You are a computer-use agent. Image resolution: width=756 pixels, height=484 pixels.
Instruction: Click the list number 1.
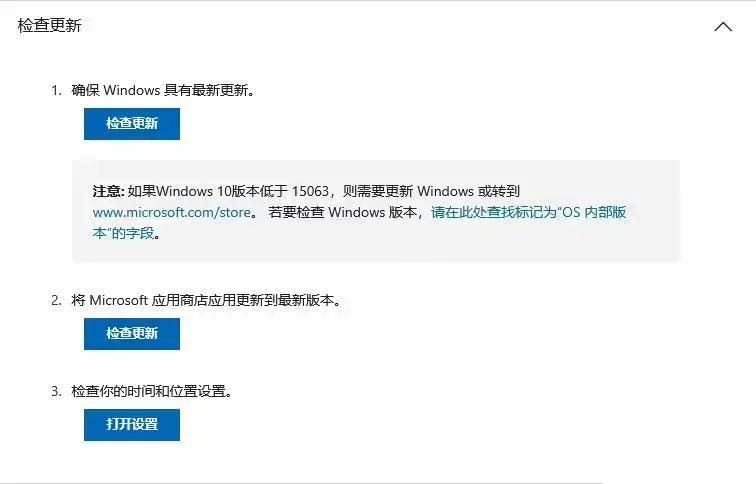[x=56, y=90]
